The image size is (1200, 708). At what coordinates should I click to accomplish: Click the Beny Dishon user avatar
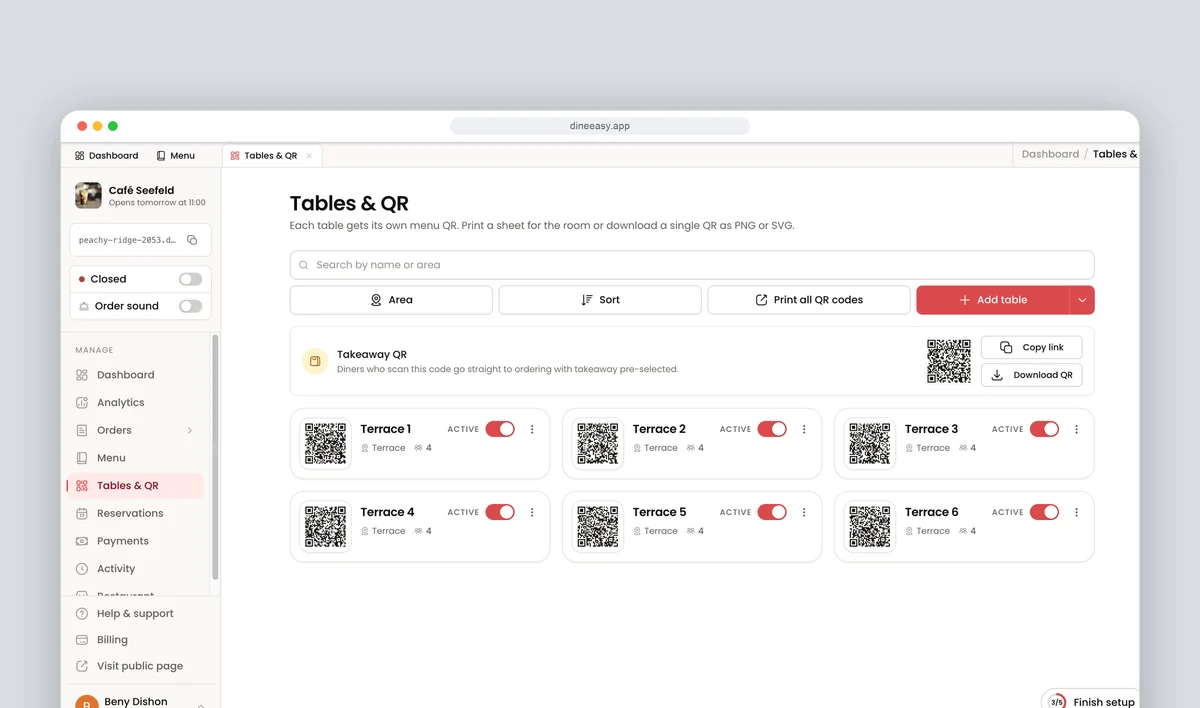pyautogui.click(x=87, y=702)
